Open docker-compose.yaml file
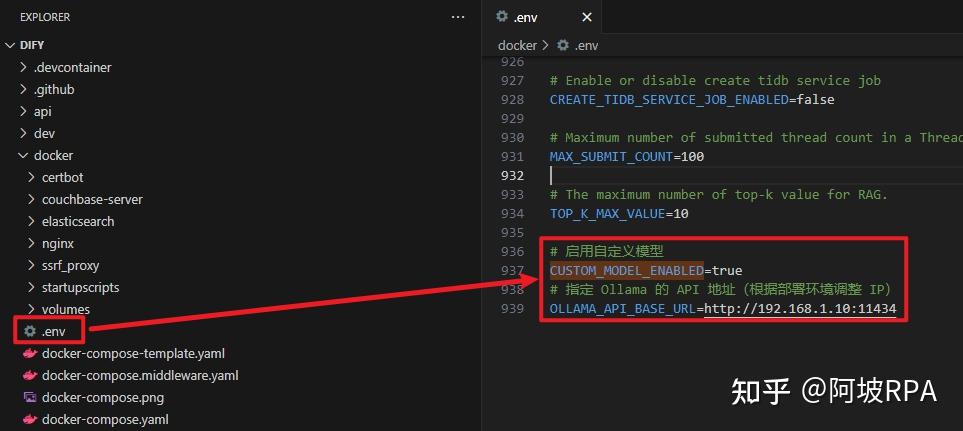 [x=104, y=419]
